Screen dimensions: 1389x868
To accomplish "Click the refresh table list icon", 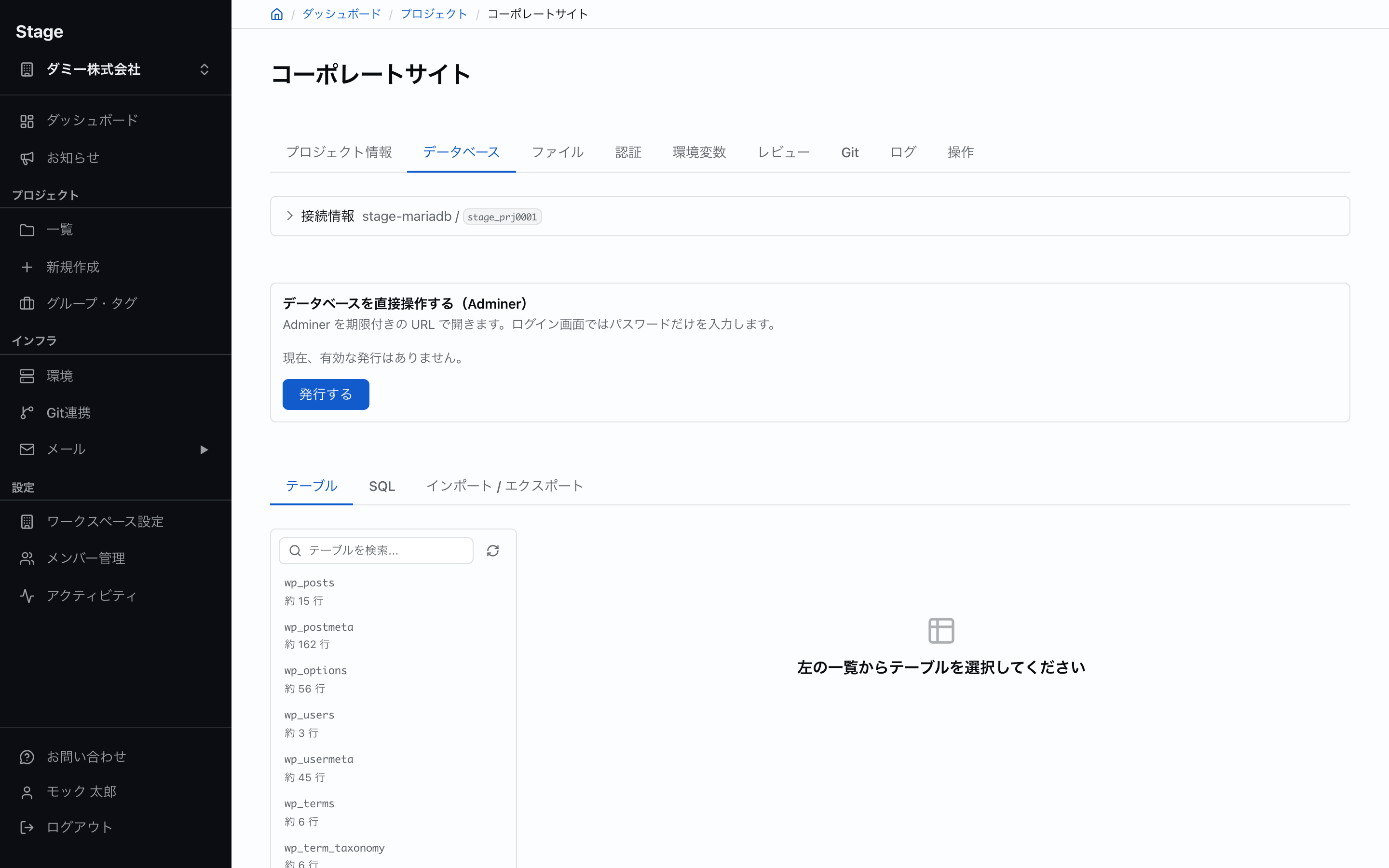I will [x=492, y=551].
